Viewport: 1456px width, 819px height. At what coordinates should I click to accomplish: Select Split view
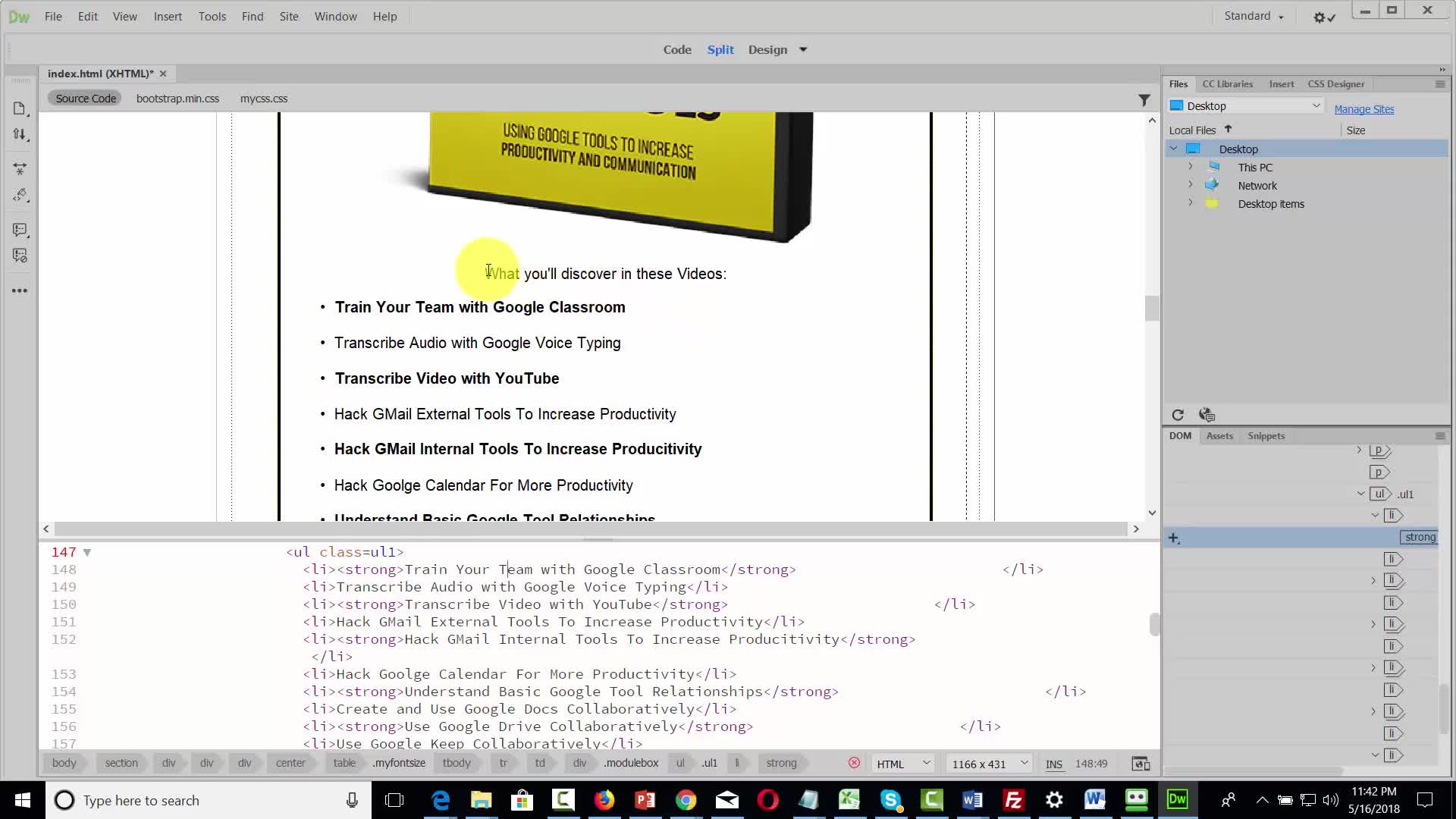click(720, 50)
